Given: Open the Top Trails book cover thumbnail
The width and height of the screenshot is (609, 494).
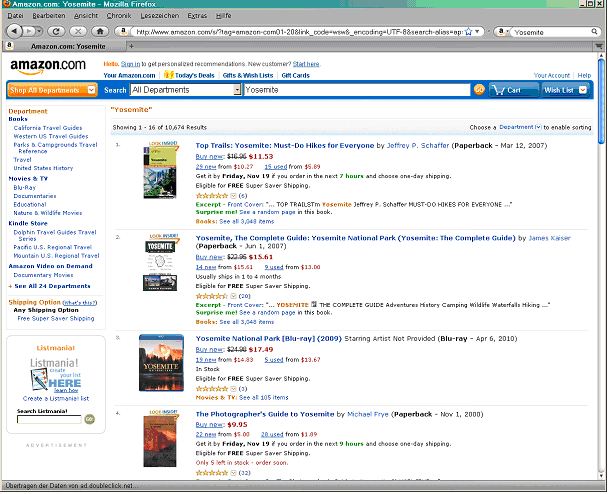Looking at the screenshot, I should click(160, 170).
